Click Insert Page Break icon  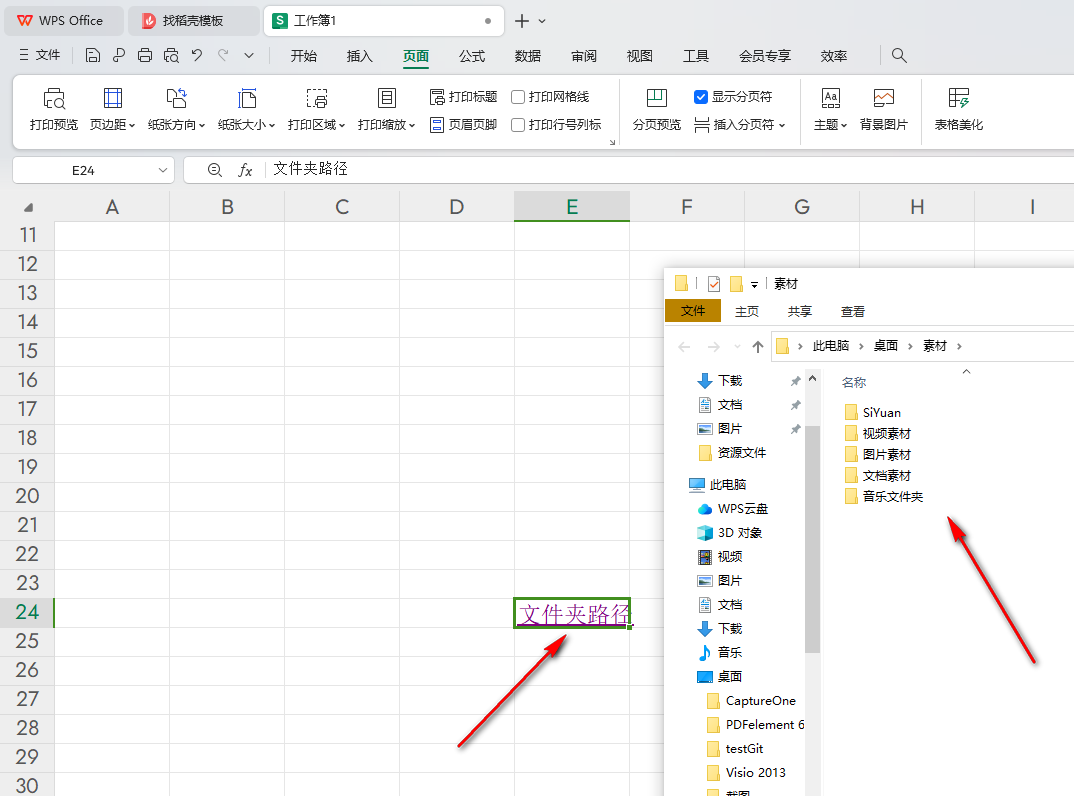(x=701, y=125)
